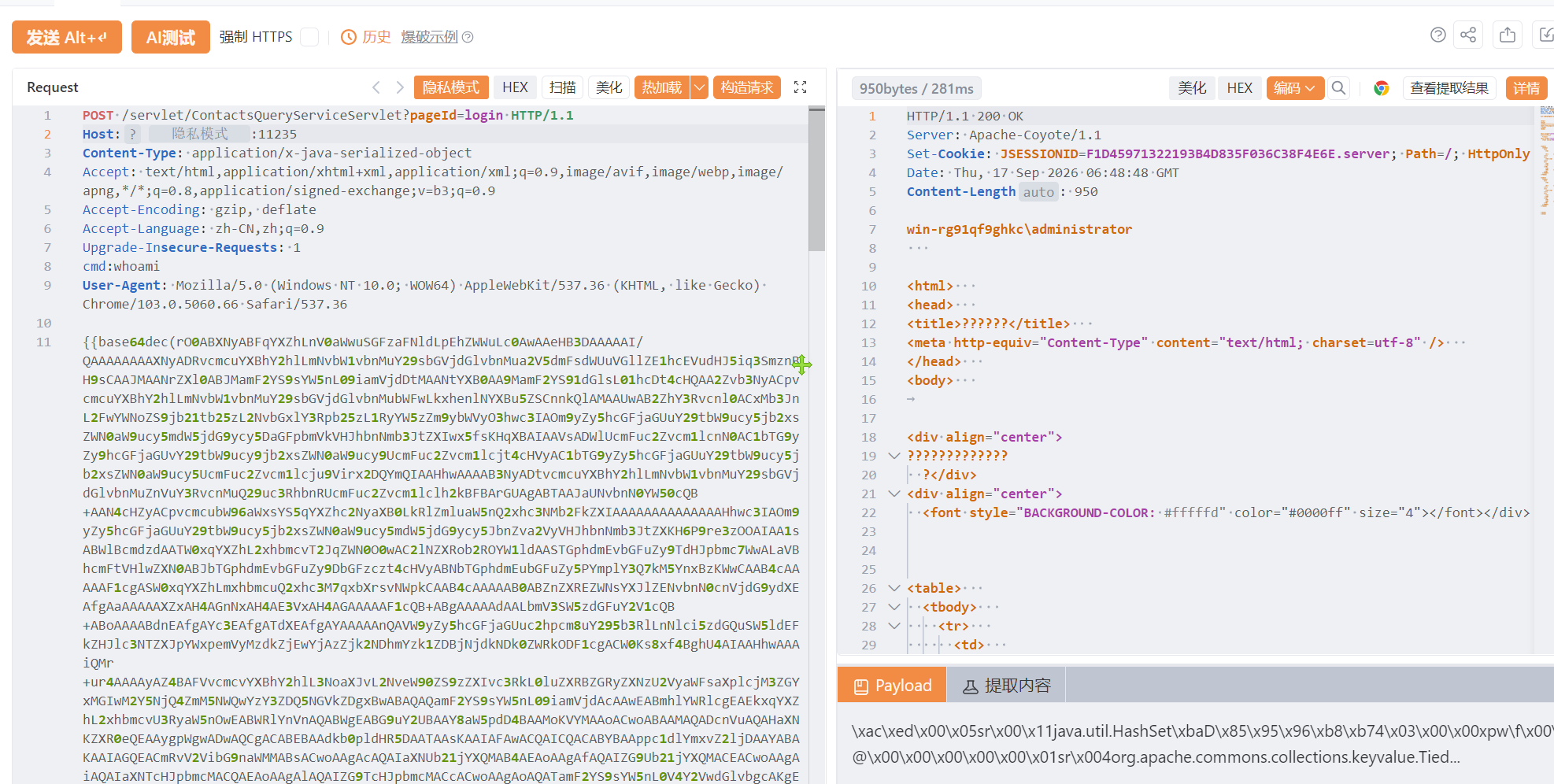Click 查看提取结果 view extraction results
Viewport: 1554px width, 784px height.
[x=1449, y=88]
